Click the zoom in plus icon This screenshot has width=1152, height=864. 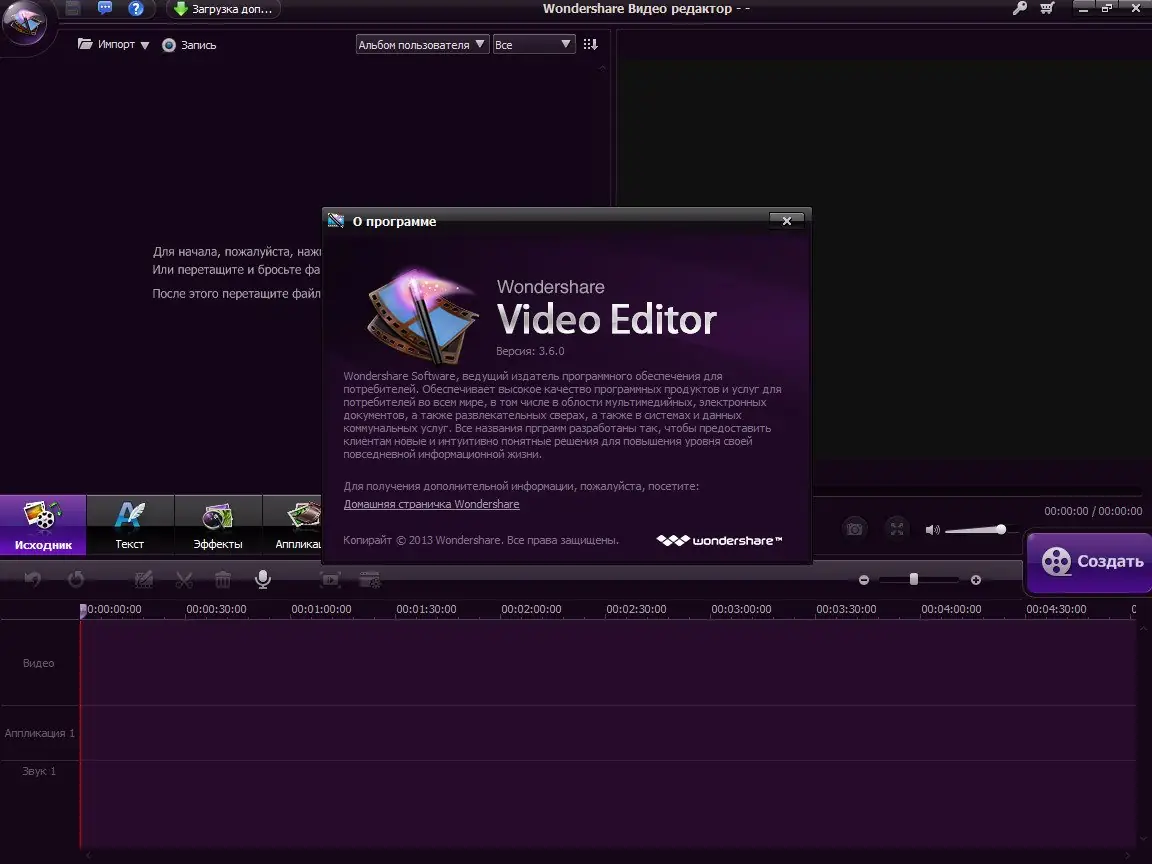[x=976, y=580]
